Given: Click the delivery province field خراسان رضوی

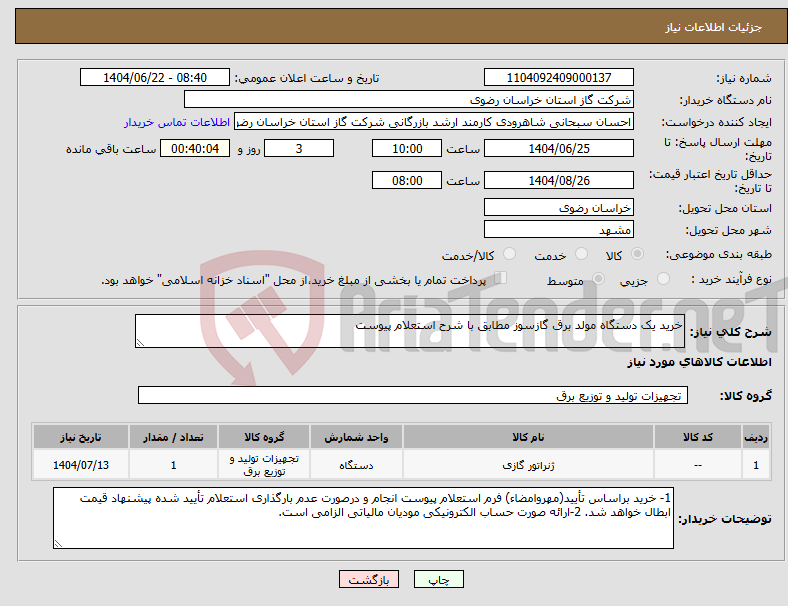Looking at the screenshot, I should click(558, 207).
